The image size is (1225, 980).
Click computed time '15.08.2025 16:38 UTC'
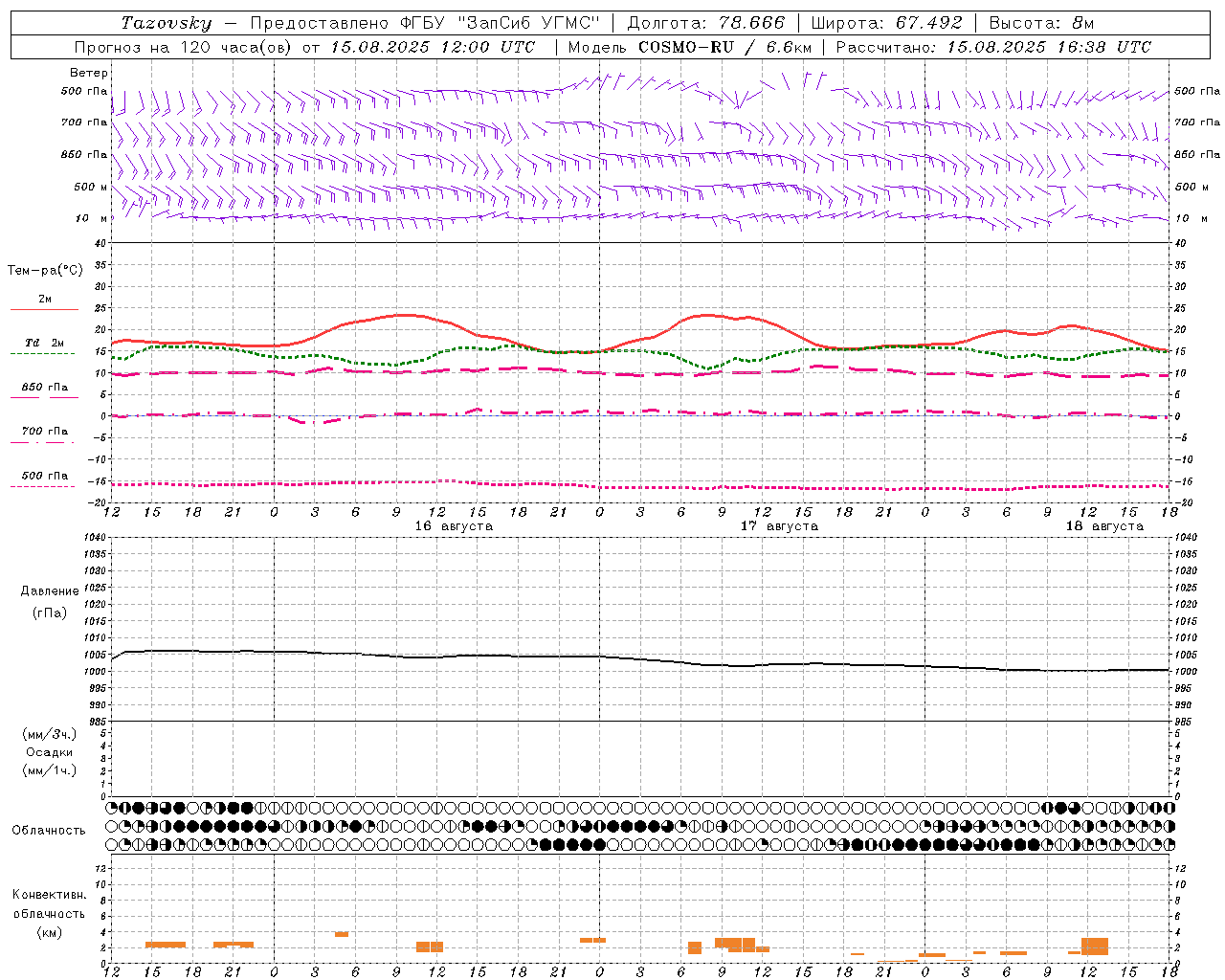[1049, 47]
